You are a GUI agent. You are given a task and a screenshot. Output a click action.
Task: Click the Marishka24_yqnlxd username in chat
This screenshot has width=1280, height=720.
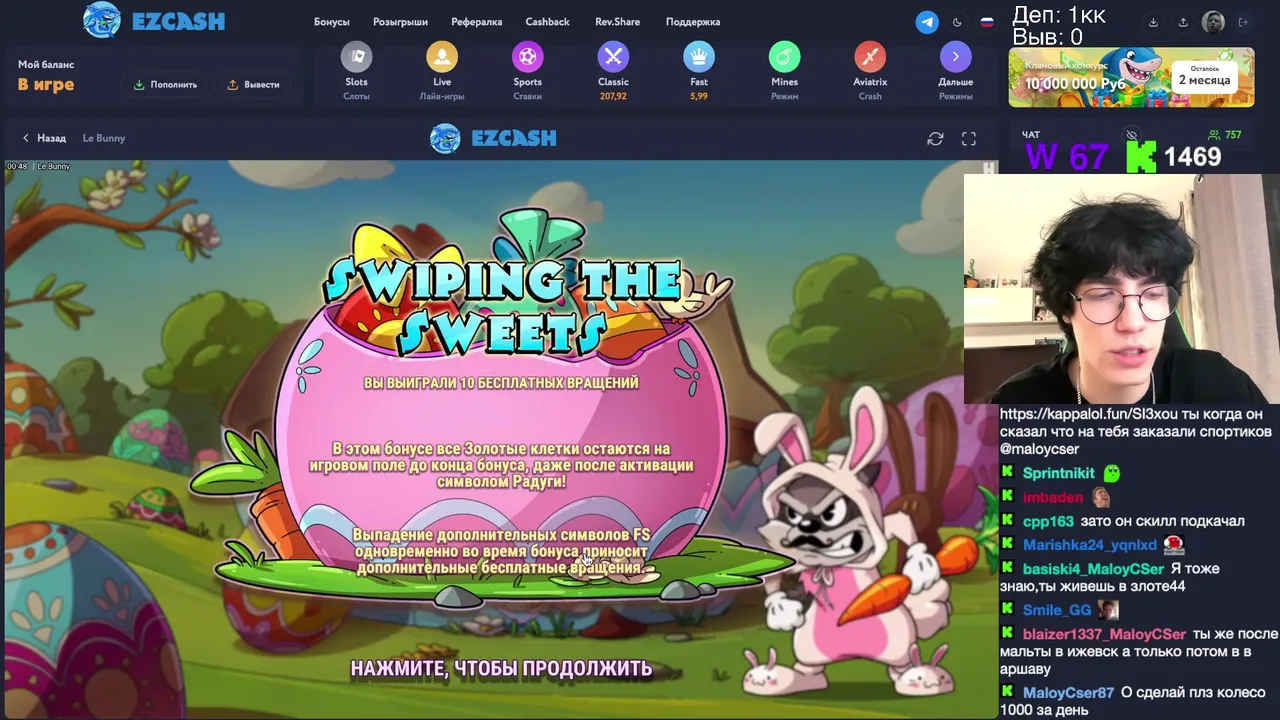pos(1089,545)
